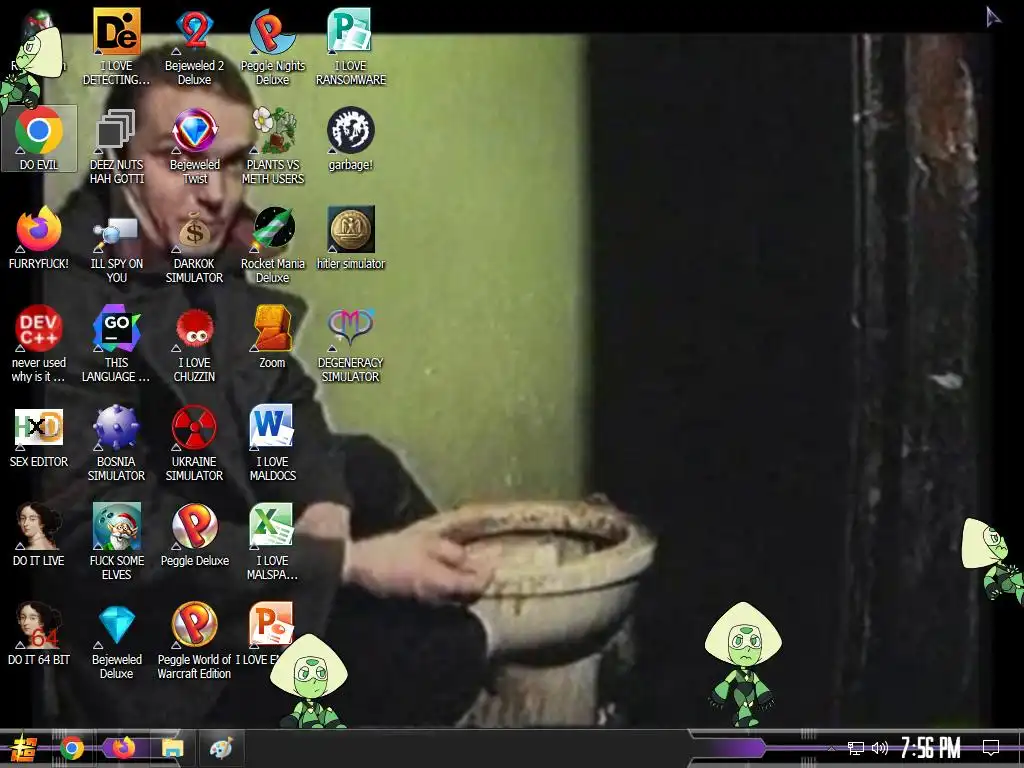The width and height of the screenshot is (1024, 768).
Task: Select the PowerPoint desktop shortcut icon
Action: pyautogui.click(x=272, y=625)
